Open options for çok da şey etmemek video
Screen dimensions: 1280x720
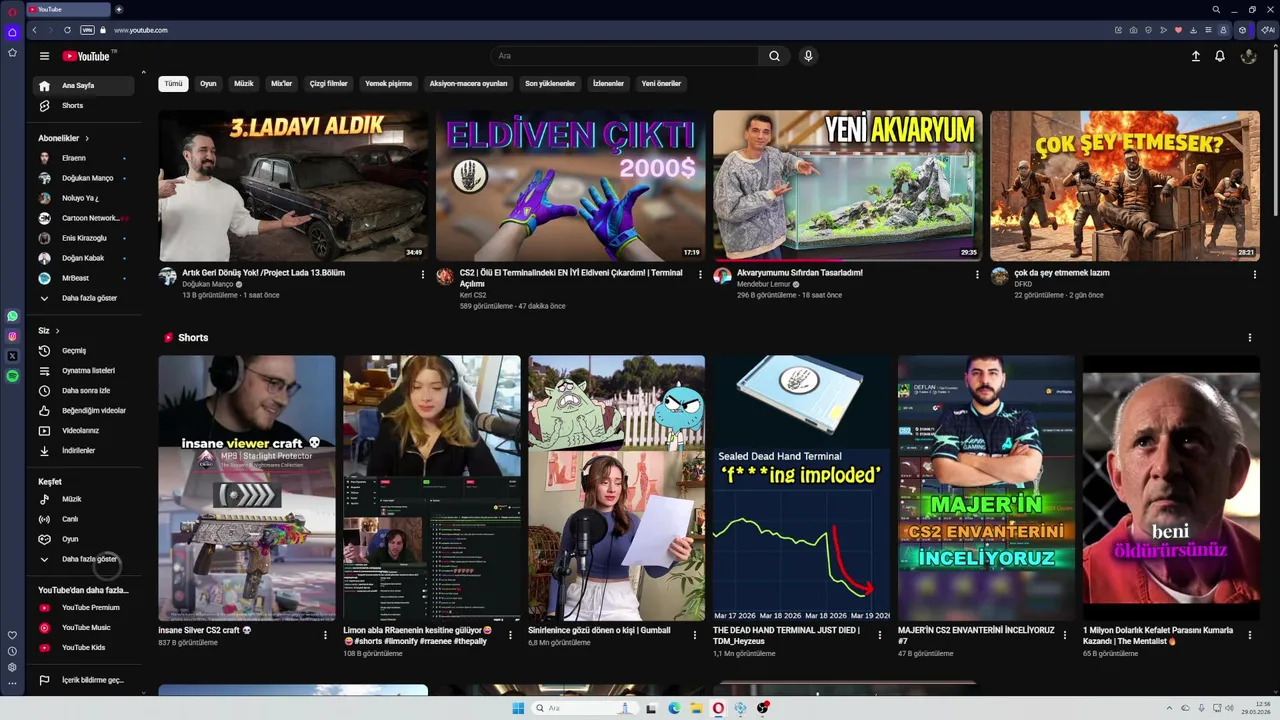pyautogui.click(x=1254, y=274)
